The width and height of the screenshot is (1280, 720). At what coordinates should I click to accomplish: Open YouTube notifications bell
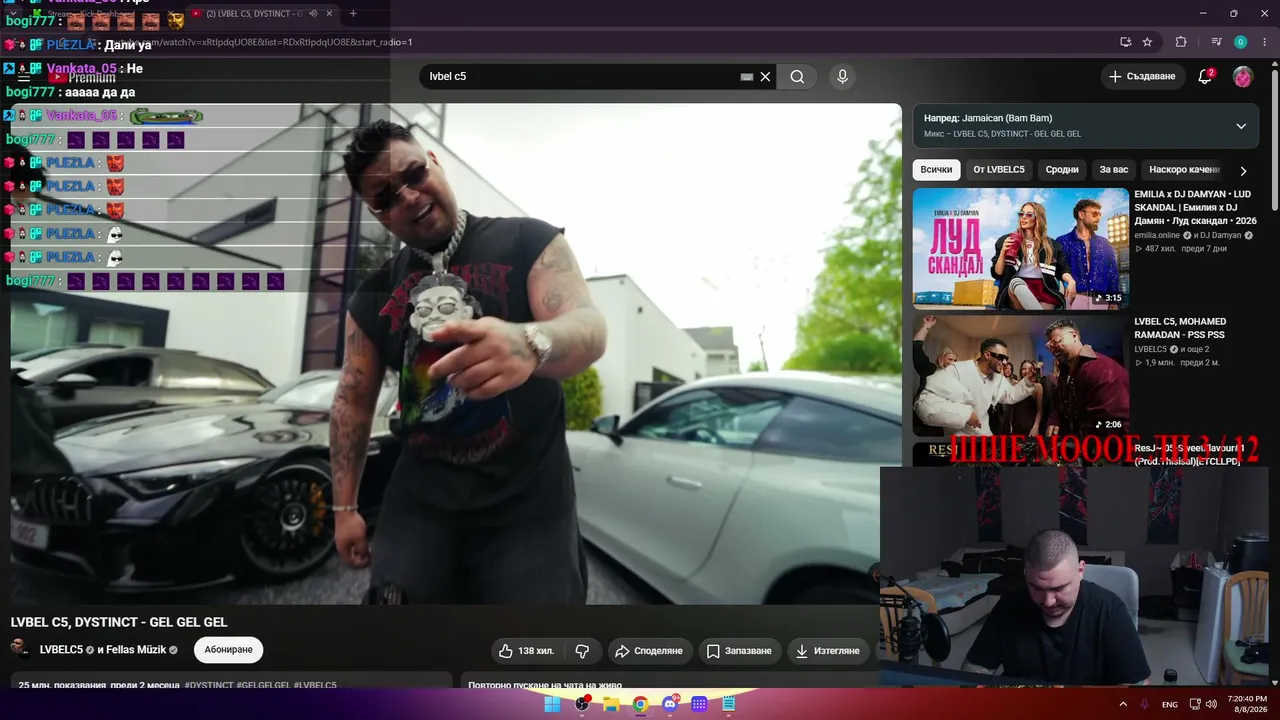click(1205, 77)
